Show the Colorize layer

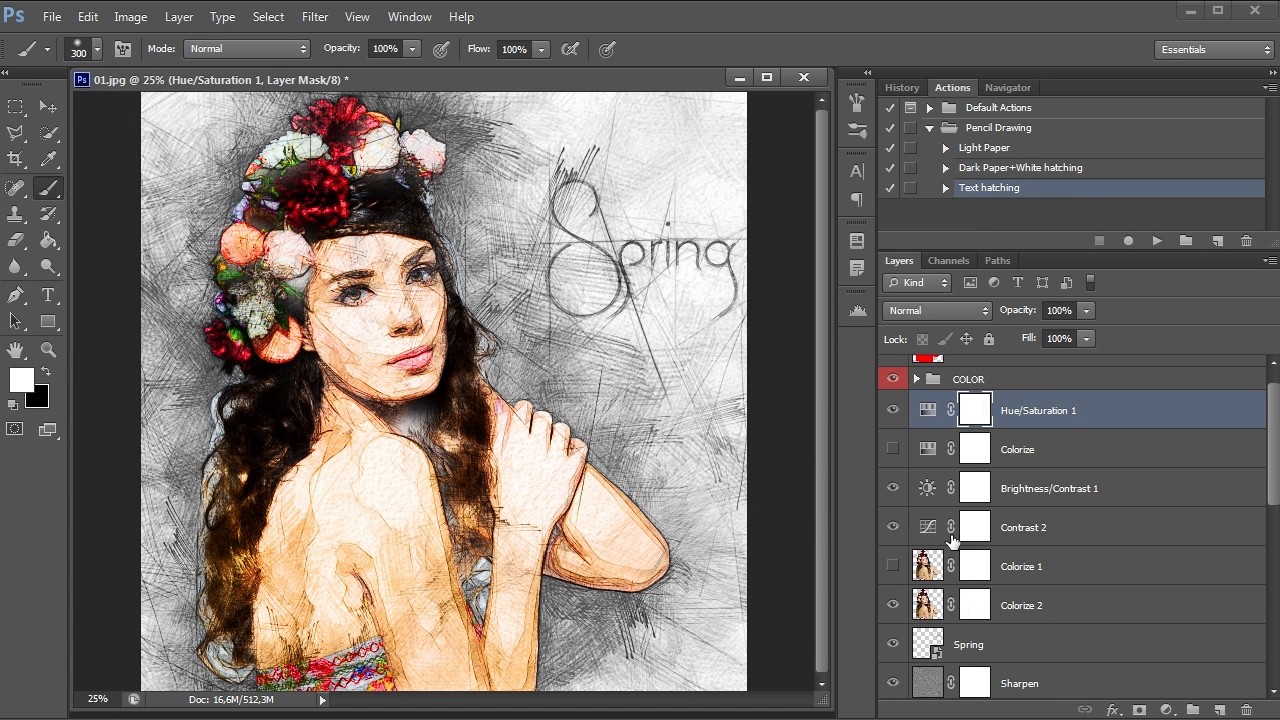[893, 448]
